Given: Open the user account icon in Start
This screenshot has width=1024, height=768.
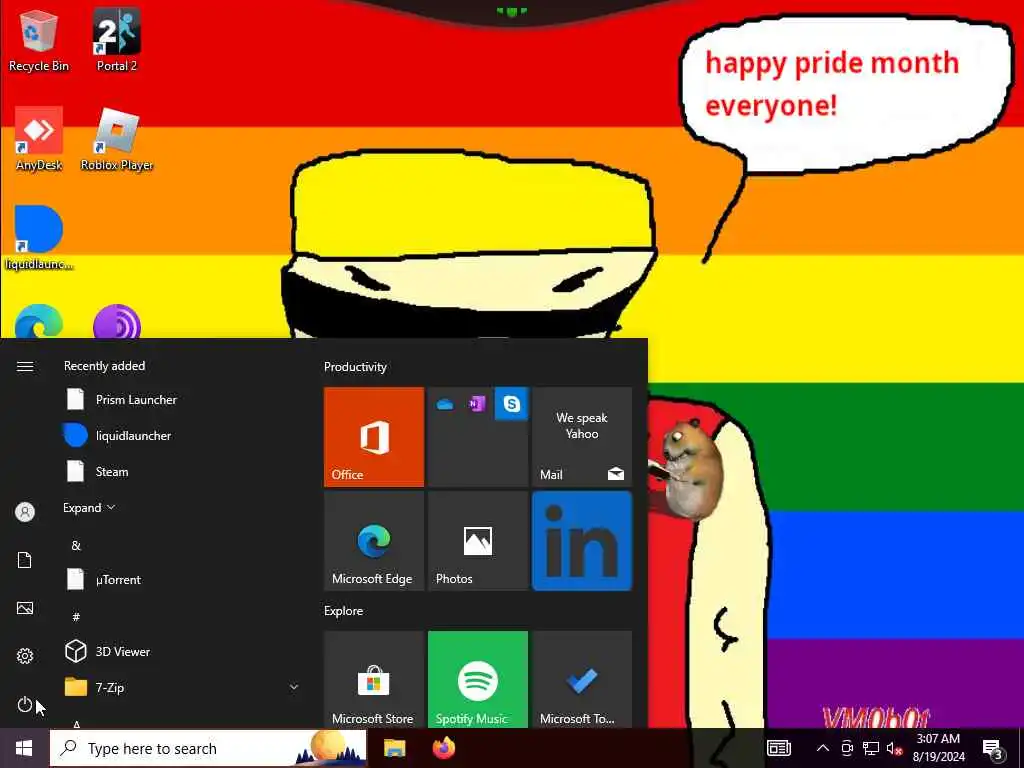Looking at the screenshot, I should click(25, 512).
